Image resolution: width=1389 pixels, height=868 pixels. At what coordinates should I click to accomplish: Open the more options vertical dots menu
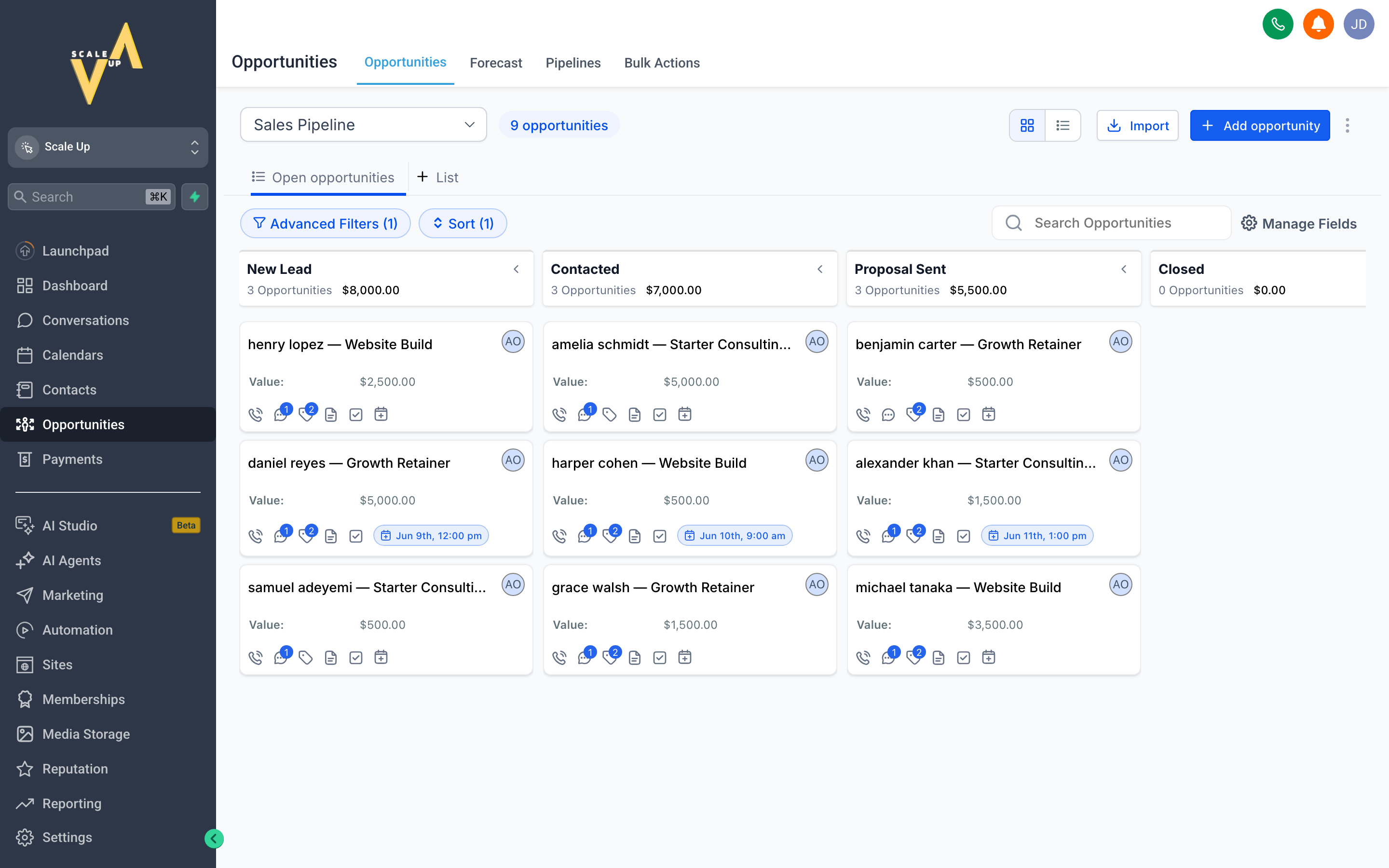[x=1347, y=126]
